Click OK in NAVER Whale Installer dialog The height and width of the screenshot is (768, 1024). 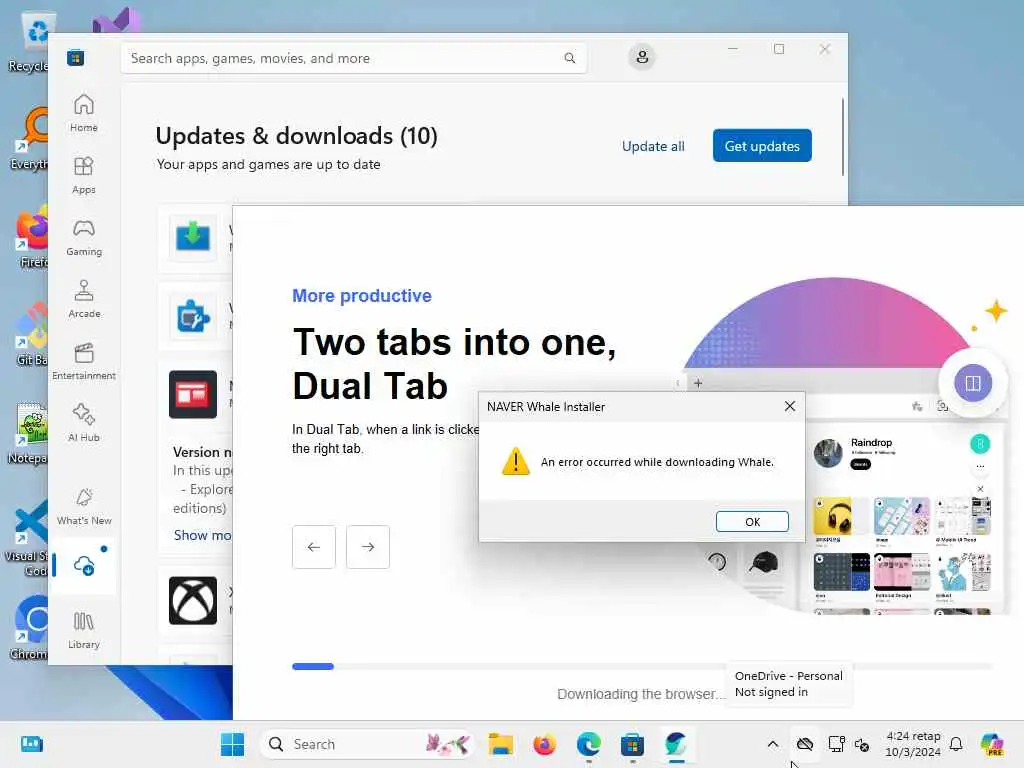pos(752,522)
